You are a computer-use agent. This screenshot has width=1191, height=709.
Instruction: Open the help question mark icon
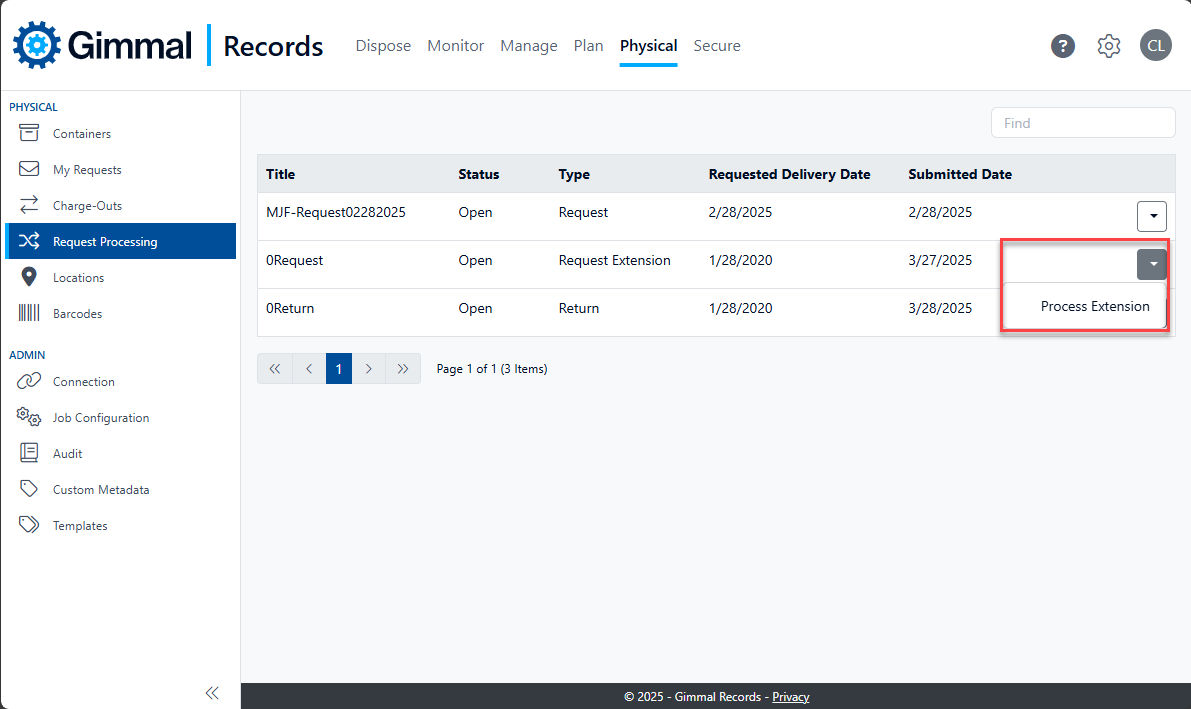click(x=1063, y=46)
